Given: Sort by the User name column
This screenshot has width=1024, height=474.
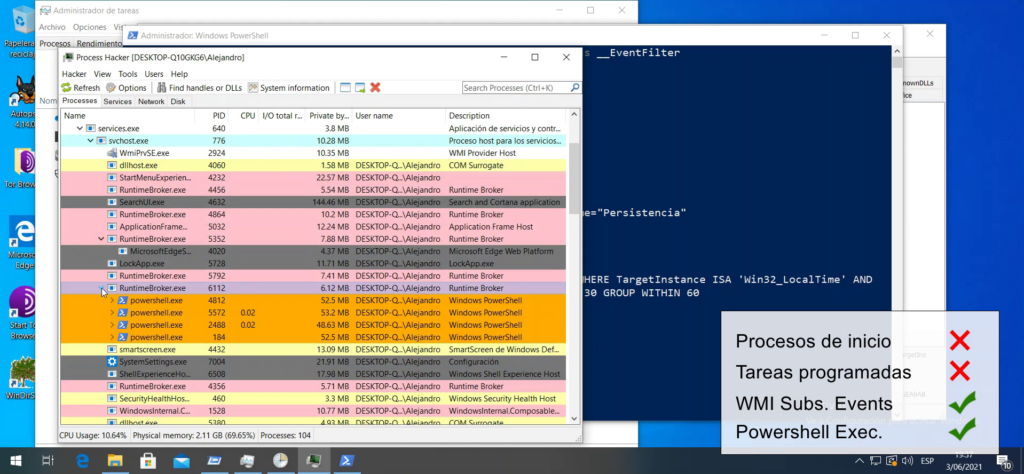Looking at the screenshot, I should 398,116.
